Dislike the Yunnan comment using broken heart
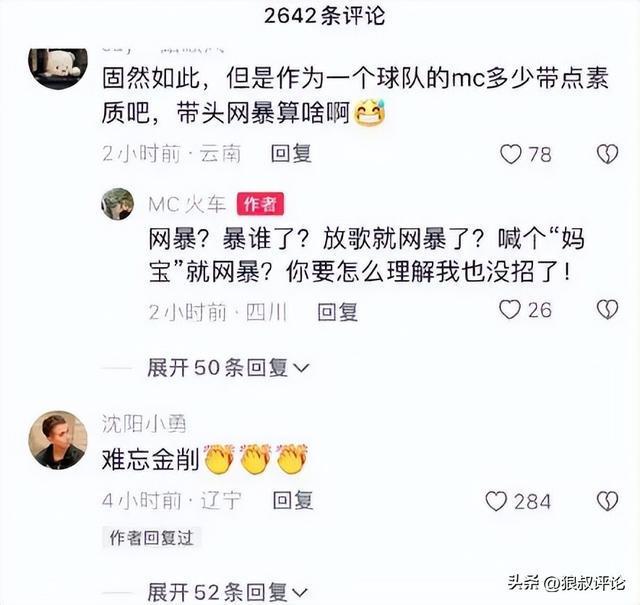This screenshot has width=640, height=605. tap(607, 154)
